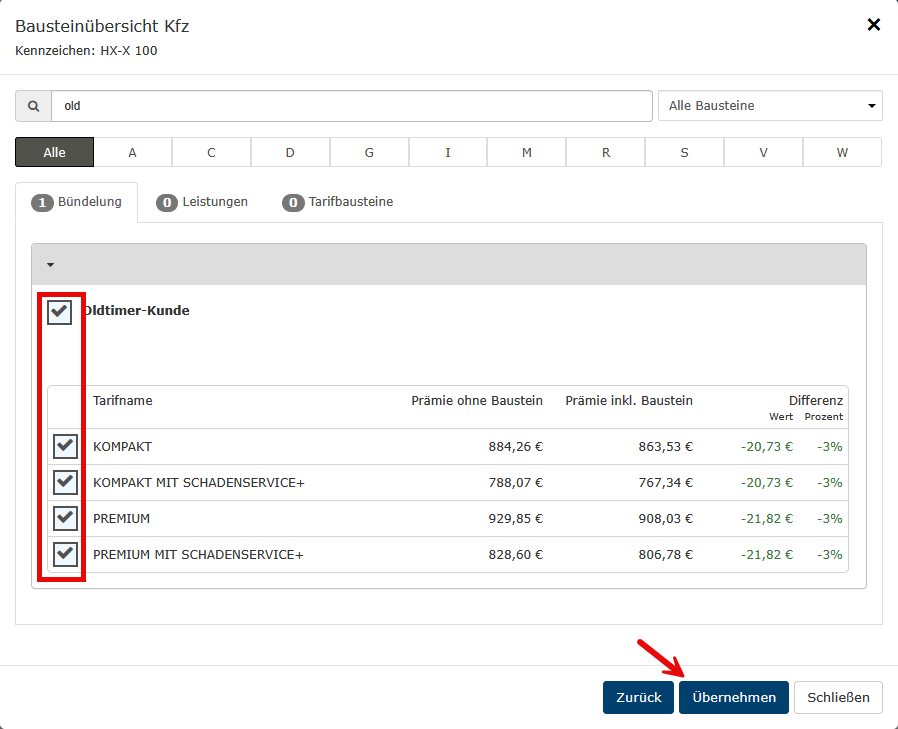Uncheck the KOMPAKT tariff row checkbox
Screen dimensions: 898x729
(x=65, y=446)
